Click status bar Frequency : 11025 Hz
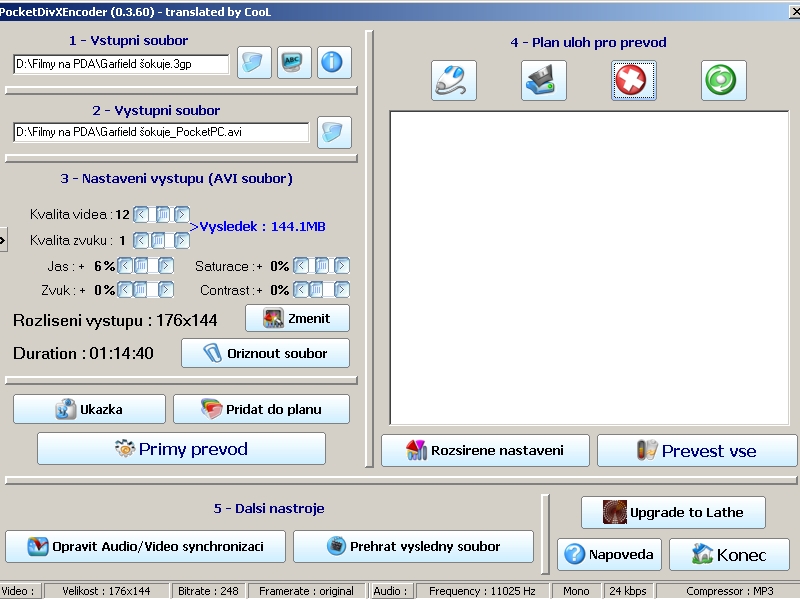800x600 pixels. point(482,591)
